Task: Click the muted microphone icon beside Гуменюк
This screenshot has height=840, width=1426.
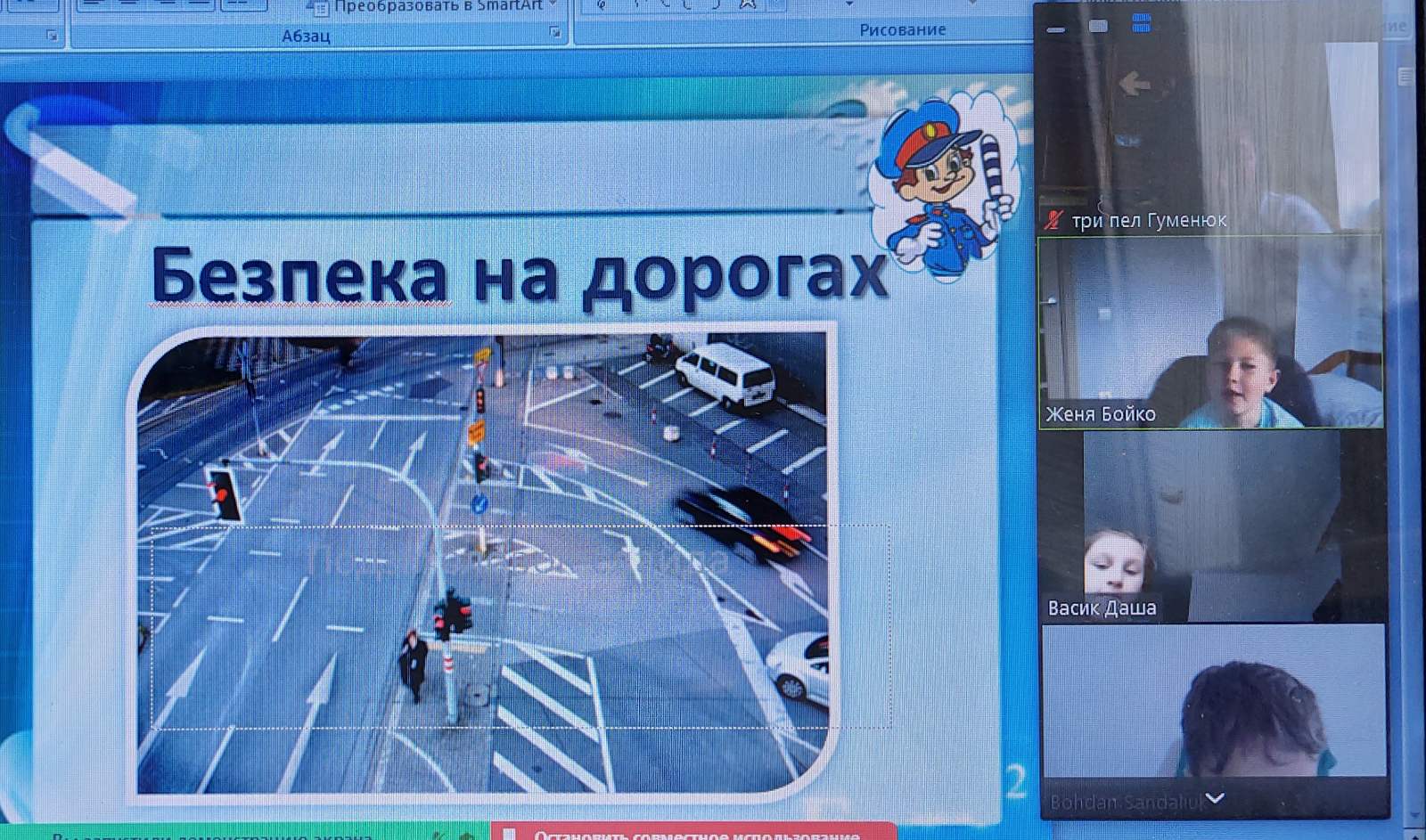Action: [1054, 219]
